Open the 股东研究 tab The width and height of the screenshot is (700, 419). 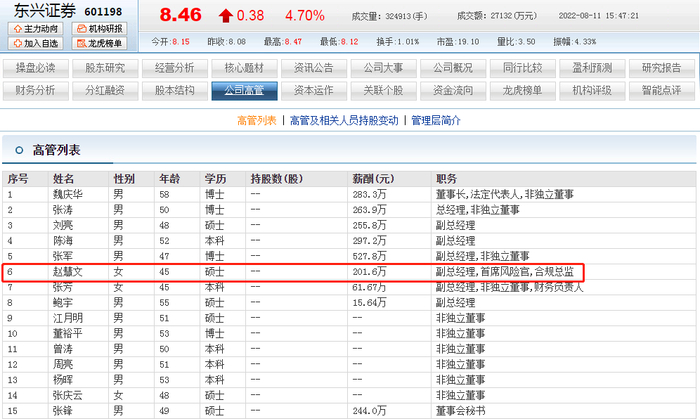(105, 68)
